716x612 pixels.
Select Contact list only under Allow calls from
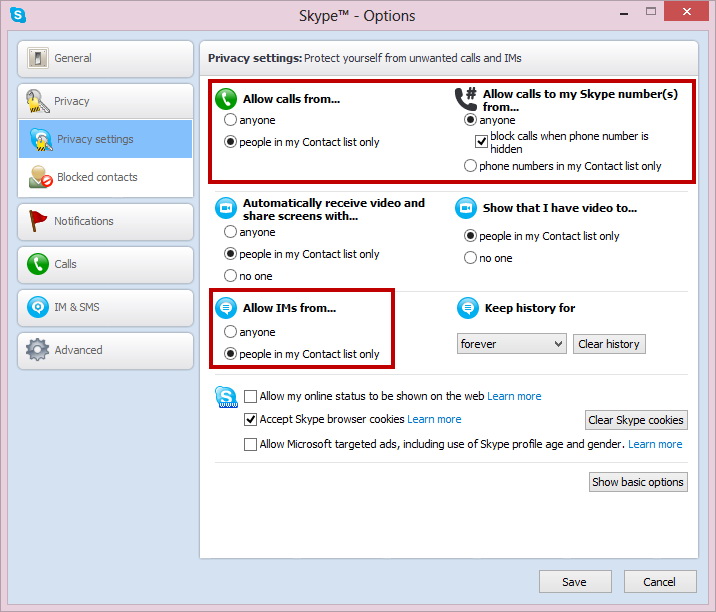(x=230, y=142)
